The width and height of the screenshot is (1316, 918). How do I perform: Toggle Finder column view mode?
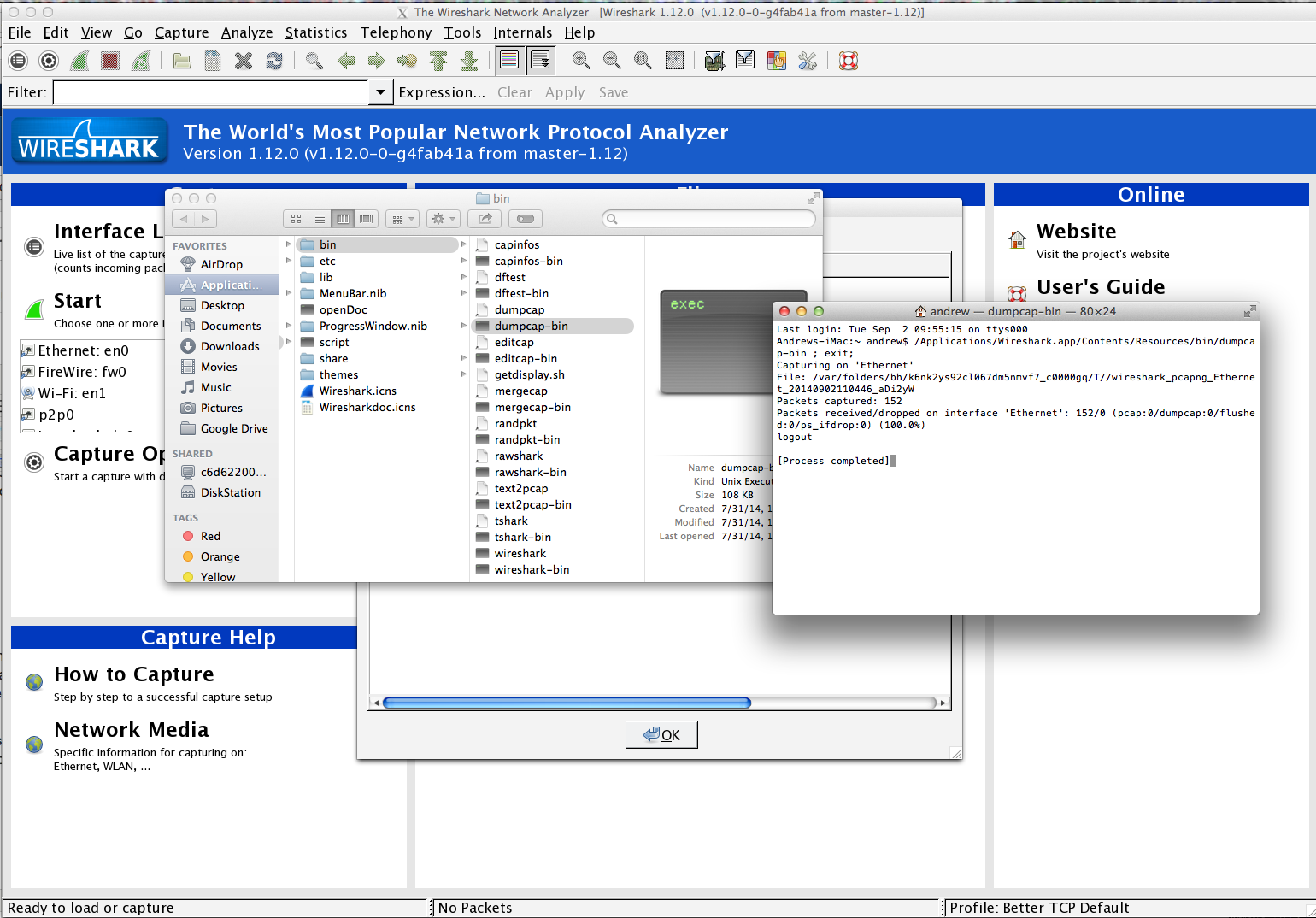point(343,218)
